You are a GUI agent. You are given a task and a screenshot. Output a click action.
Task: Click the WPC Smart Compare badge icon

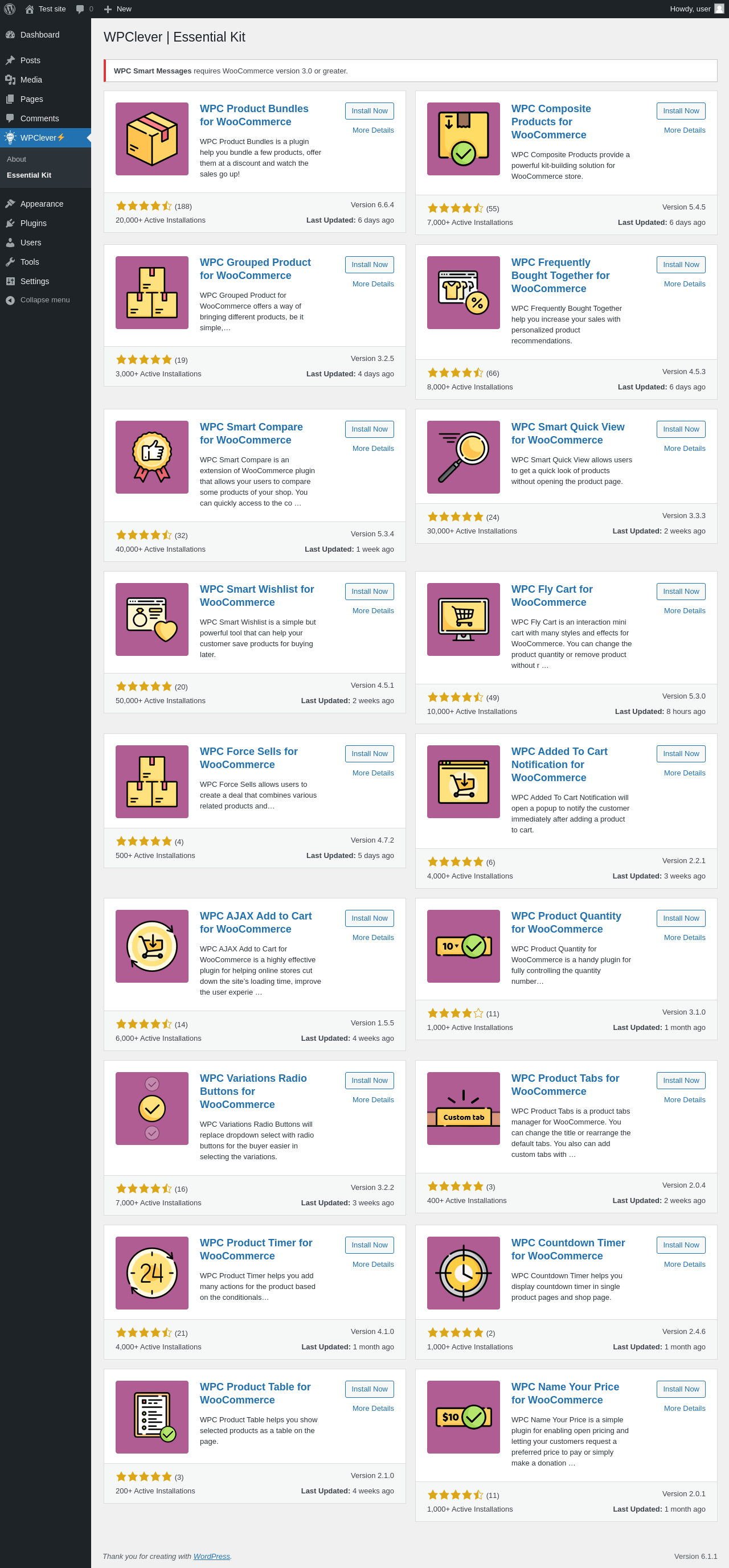152,457
